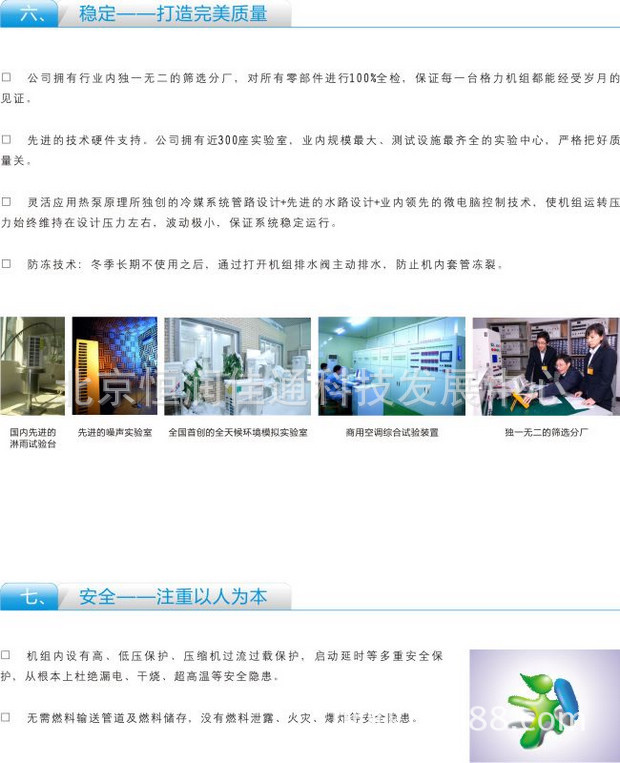Select the square bullet before "公司拥有行业内"

click(7, 77)
